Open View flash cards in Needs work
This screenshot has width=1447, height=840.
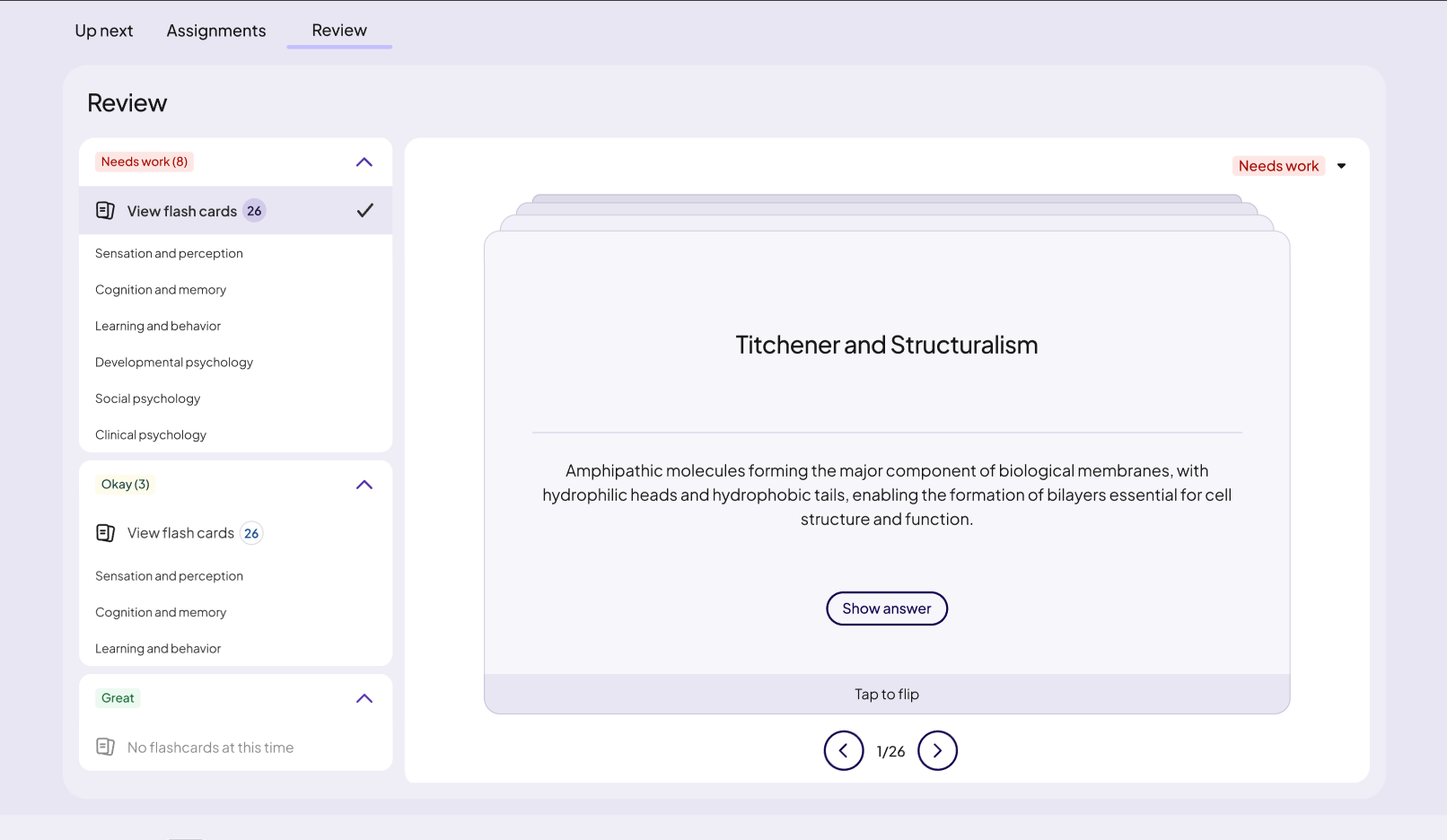click(x=236, y=211)
